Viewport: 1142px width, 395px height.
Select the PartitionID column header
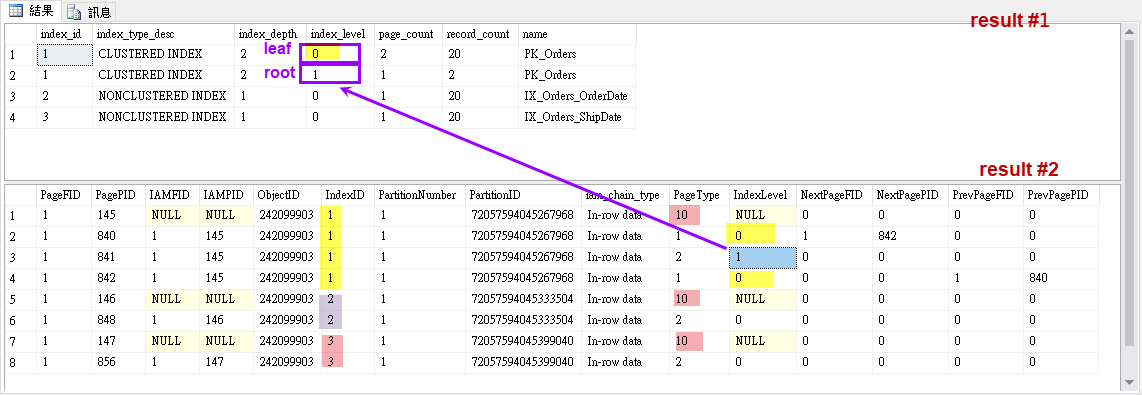point(523,195)
